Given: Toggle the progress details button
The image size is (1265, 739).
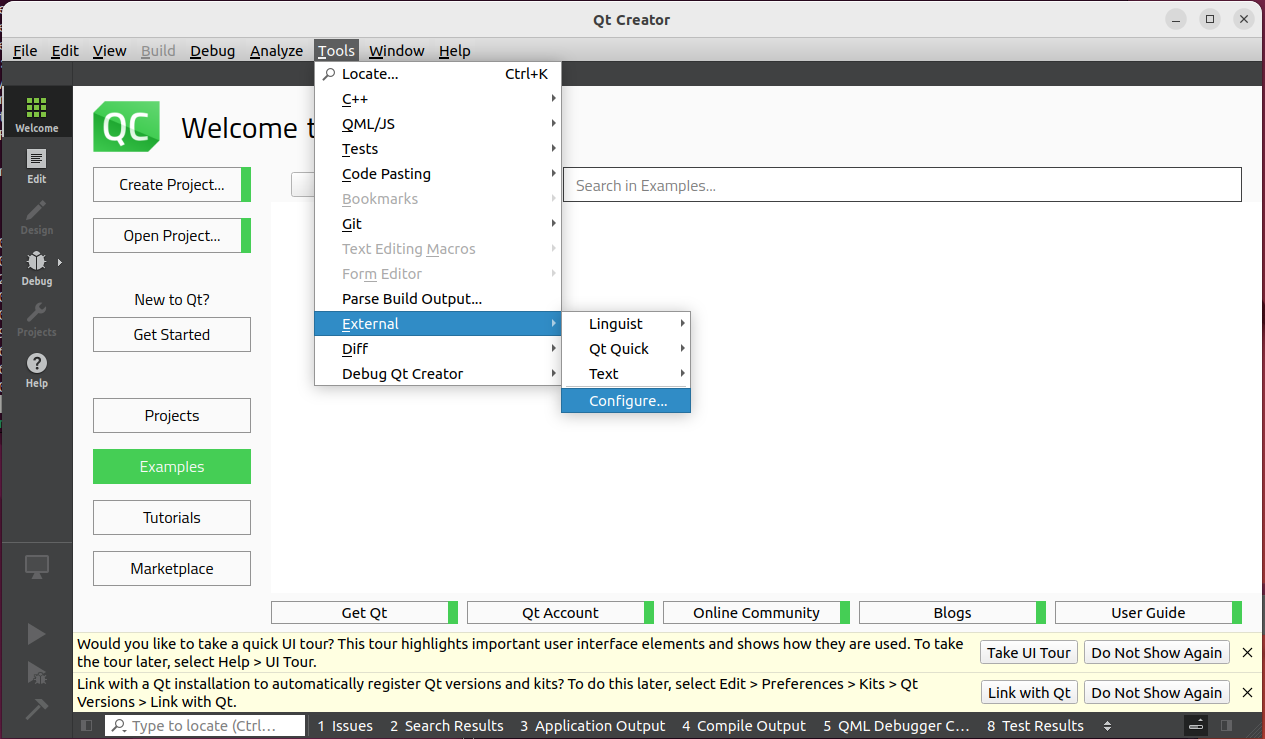Looking at the screenshot, I should point(1195,726).
